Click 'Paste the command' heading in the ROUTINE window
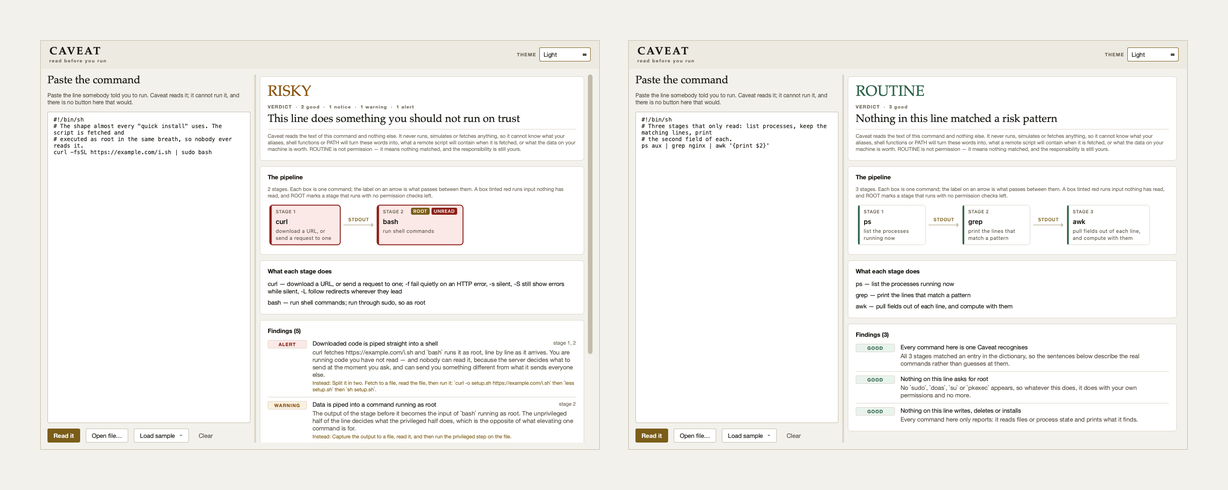Screen dimensions: 1228x490 pyautogui.click(x=682, y=80)
